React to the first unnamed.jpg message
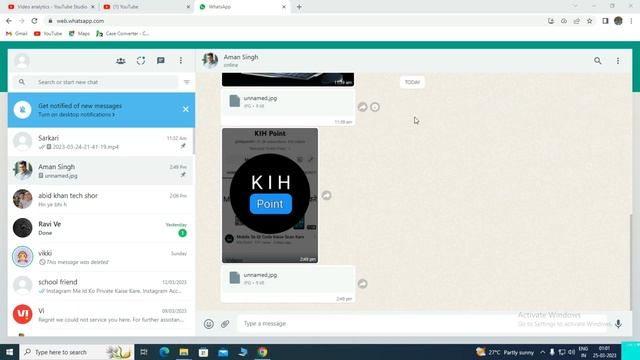640x360 pixels. click(x=375, y=107)
